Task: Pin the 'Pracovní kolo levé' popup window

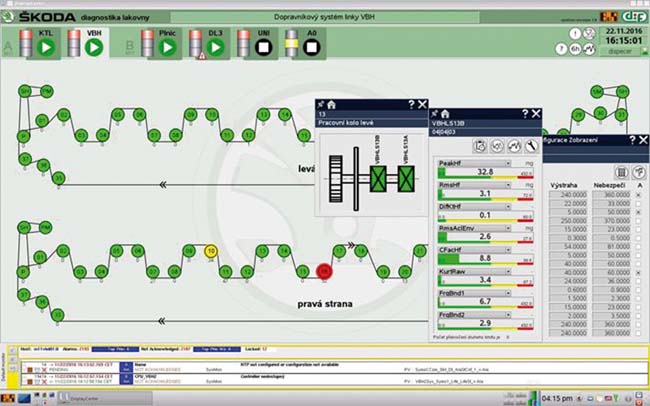Action: coord(321,105)
